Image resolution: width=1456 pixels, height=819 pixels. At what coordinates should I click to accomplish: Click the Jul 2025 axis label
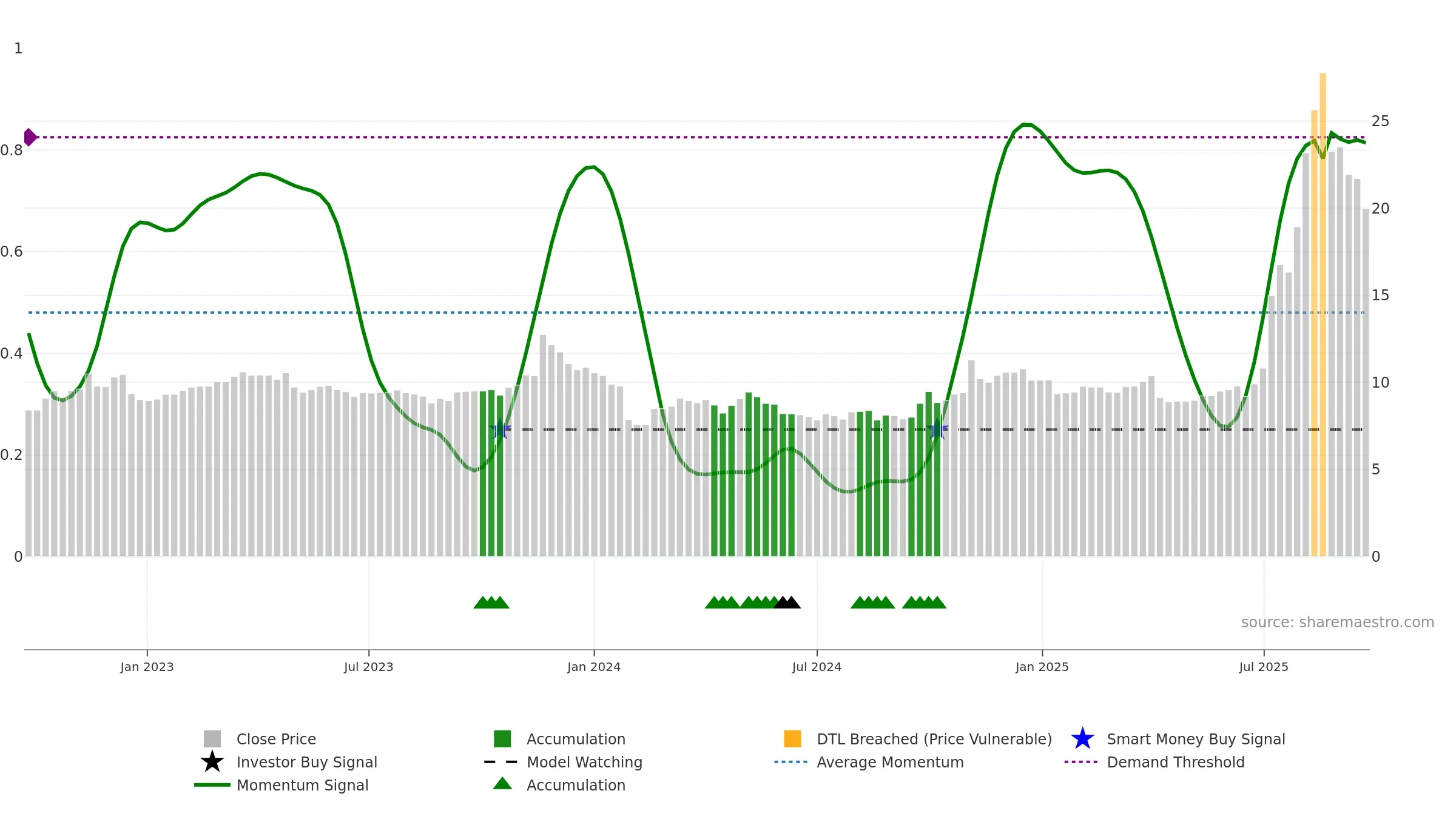pos(1264,667)
